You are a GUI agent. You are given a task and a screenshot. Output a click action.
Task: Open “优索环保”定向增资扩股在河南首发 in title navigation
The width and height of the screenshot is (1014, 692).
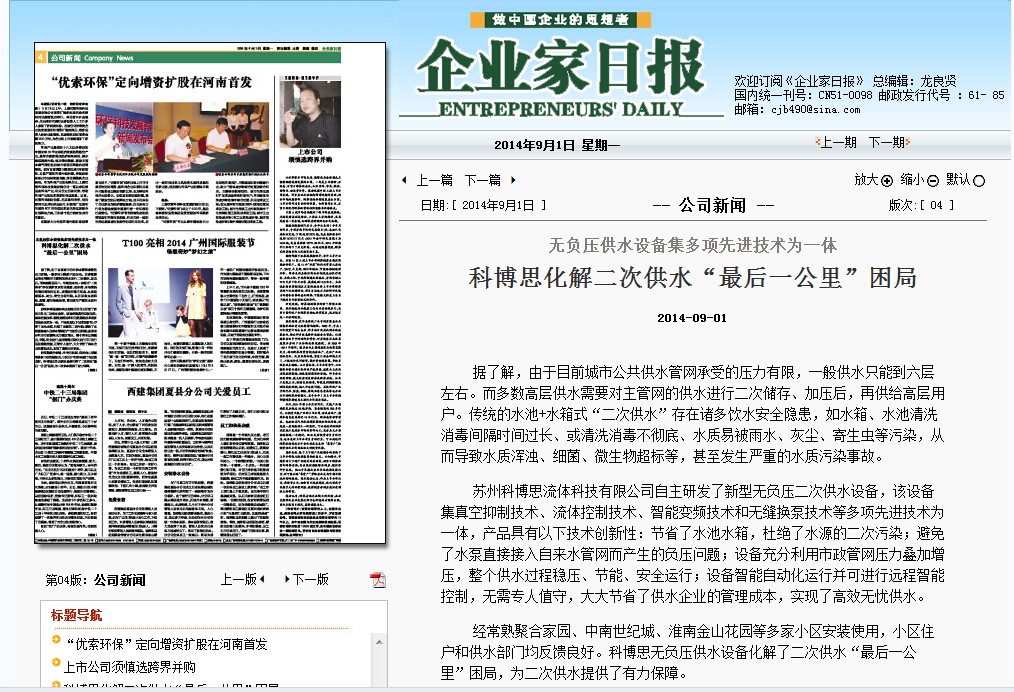166,645
